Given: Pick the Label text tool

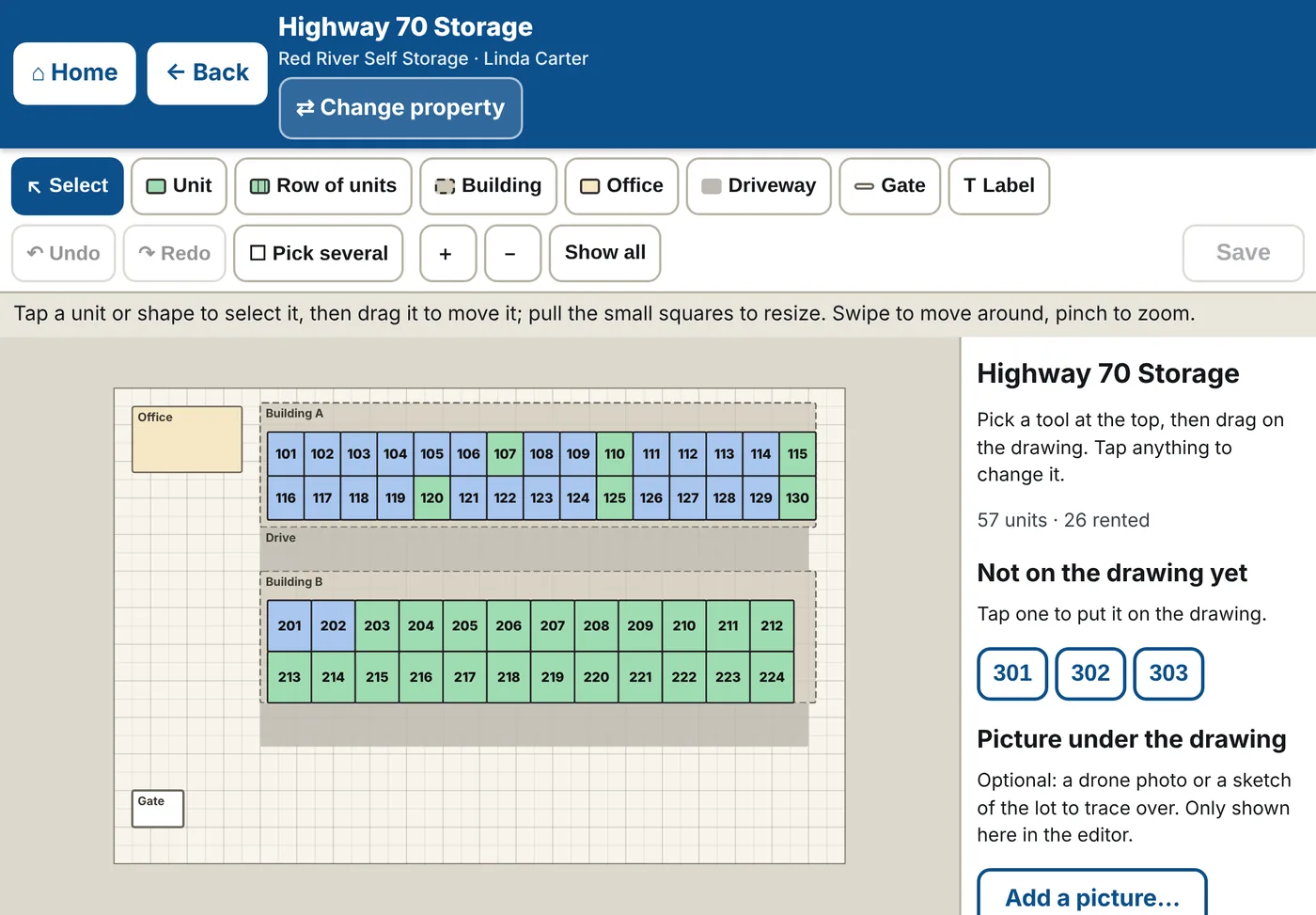Looking at the screenshot, I should (998, 186).
